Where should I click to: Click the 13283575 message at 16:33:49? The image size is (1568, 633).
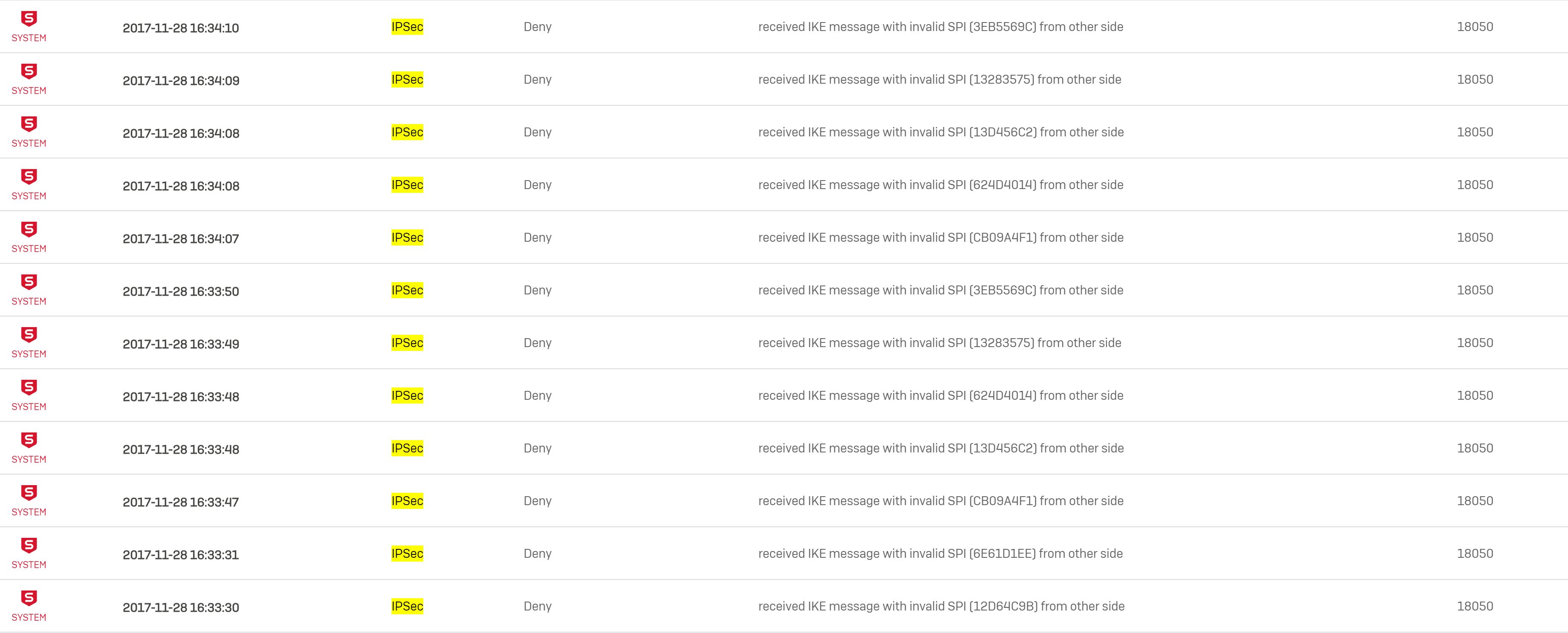click(940, 343)
